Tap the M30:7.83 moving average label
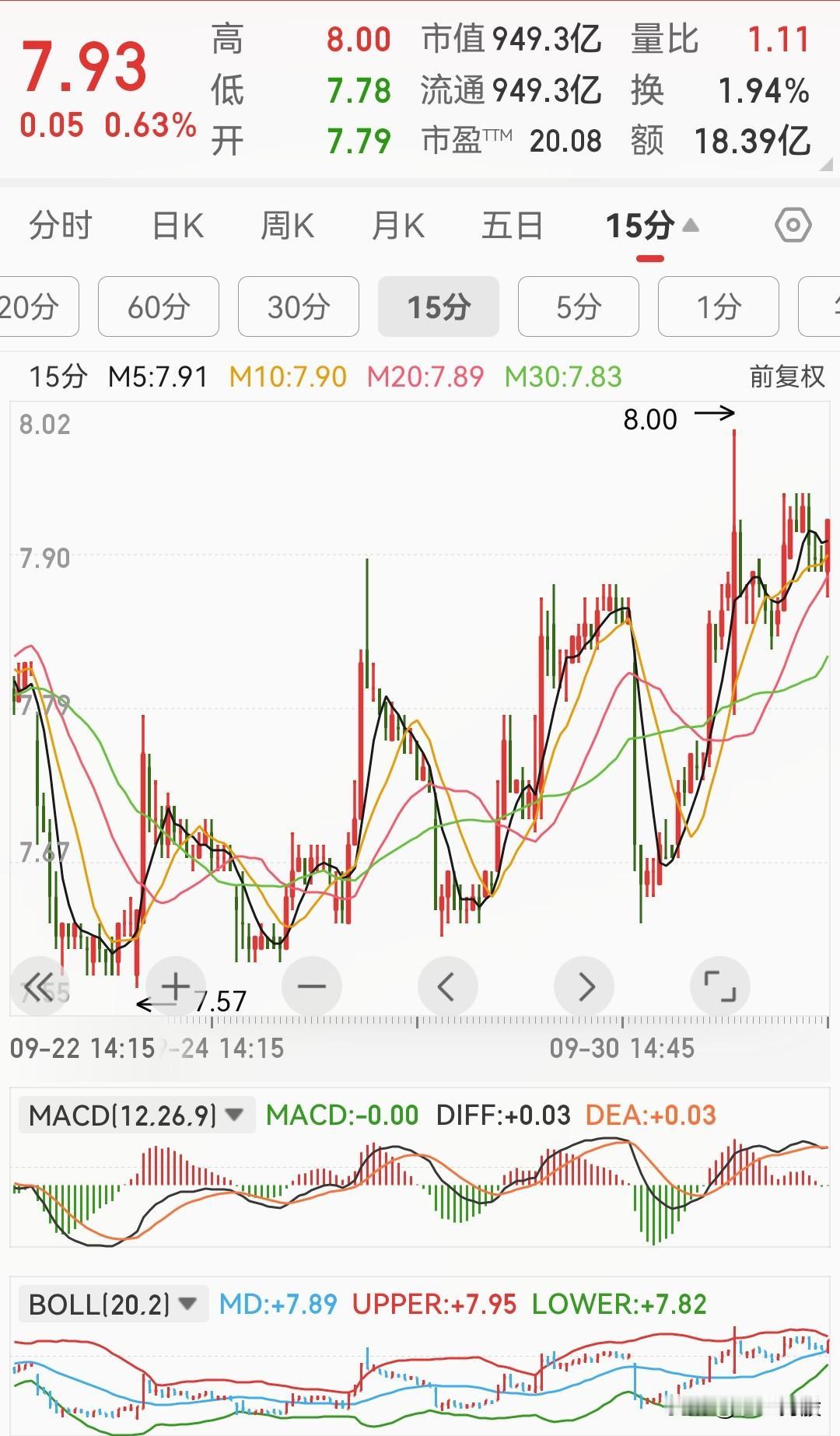Screen dimensions: 840x1436 [564, 377]
